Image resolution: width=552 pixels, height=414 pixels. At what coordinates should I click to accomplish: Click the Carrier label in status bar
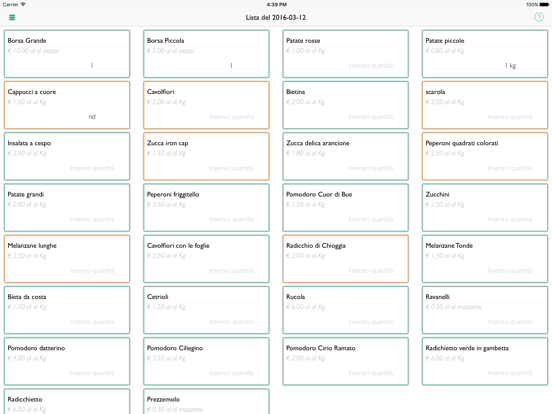click(x=10, y=4)
